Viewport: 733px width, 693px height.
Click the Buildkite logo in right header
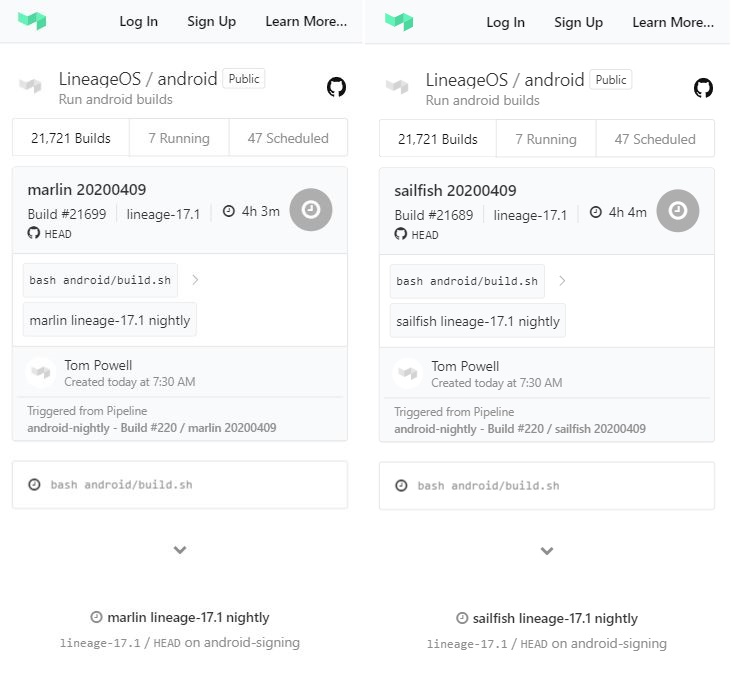(x=399, y=21)
